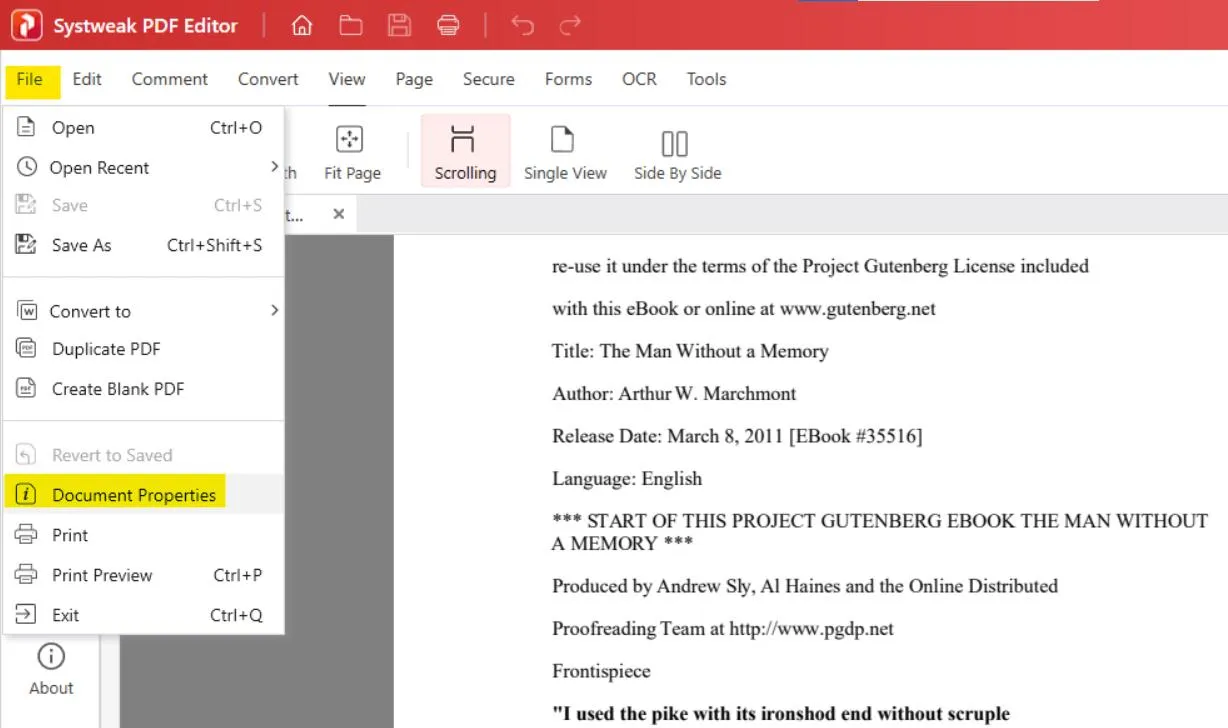This screenshot has height=728, width=1228.
Task: Open the Tools menu
Action: [x=706, y=79]
